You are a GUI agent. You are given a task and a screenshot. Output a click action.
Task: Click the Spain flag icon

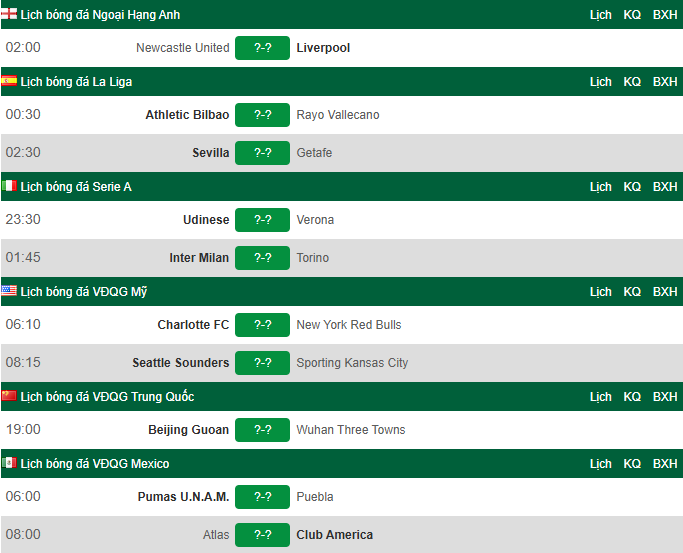point(9,81)
